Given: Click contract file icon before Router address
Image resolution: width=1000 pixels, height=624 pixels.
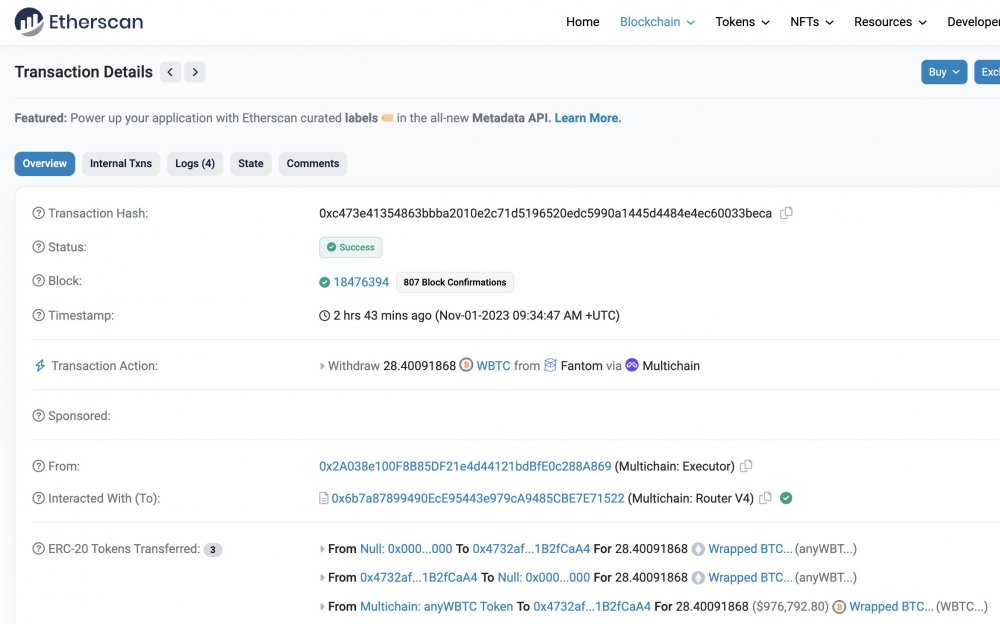Looking at the screenshot, I should pyautogui.click(x=323, y=498).
